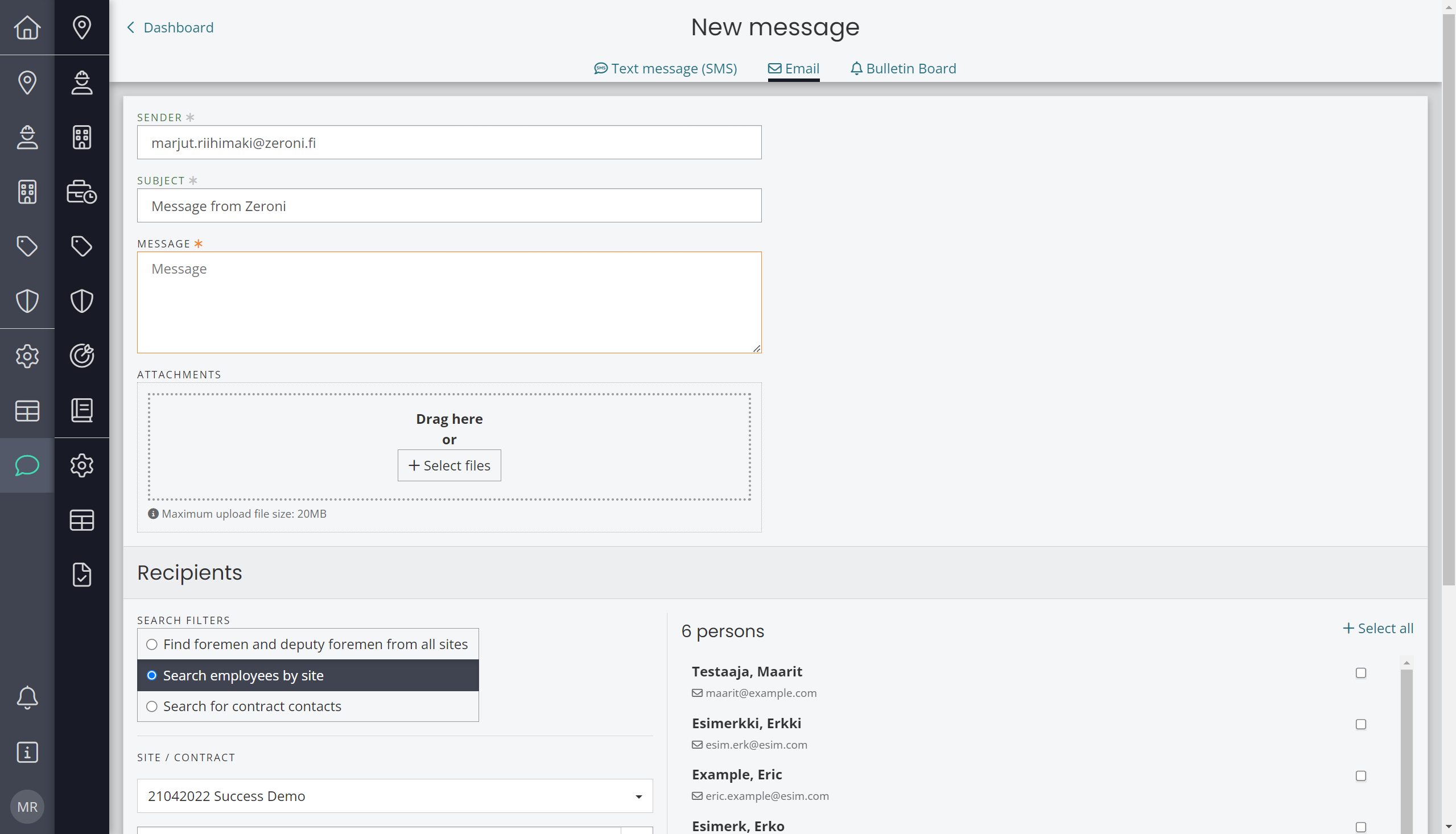
Task: Open the table grid icon in the second column
Action: [82, 520]
